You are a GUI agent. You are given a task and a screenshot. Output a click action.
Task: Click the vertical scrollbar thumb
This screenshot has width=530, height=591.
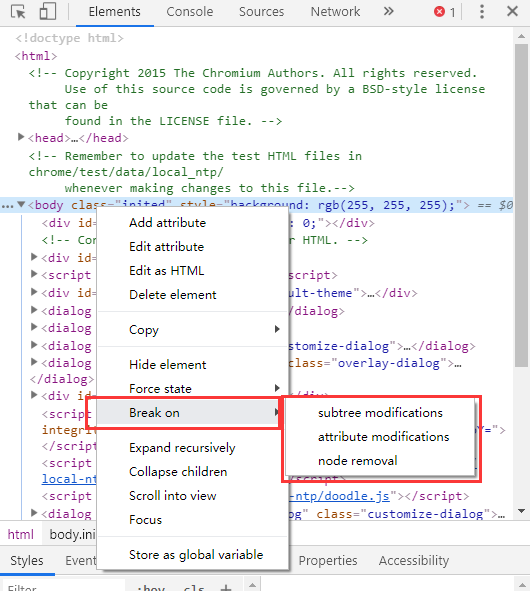[x=522, y=205]
